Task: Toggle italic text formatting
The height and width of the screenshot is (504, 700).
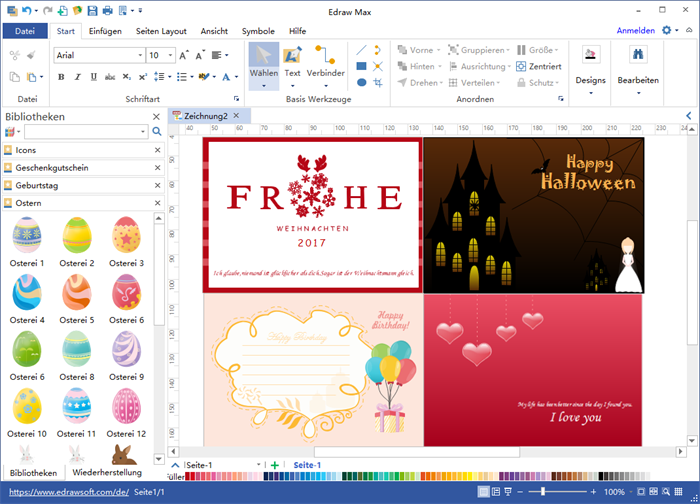Action: [75, 76]
